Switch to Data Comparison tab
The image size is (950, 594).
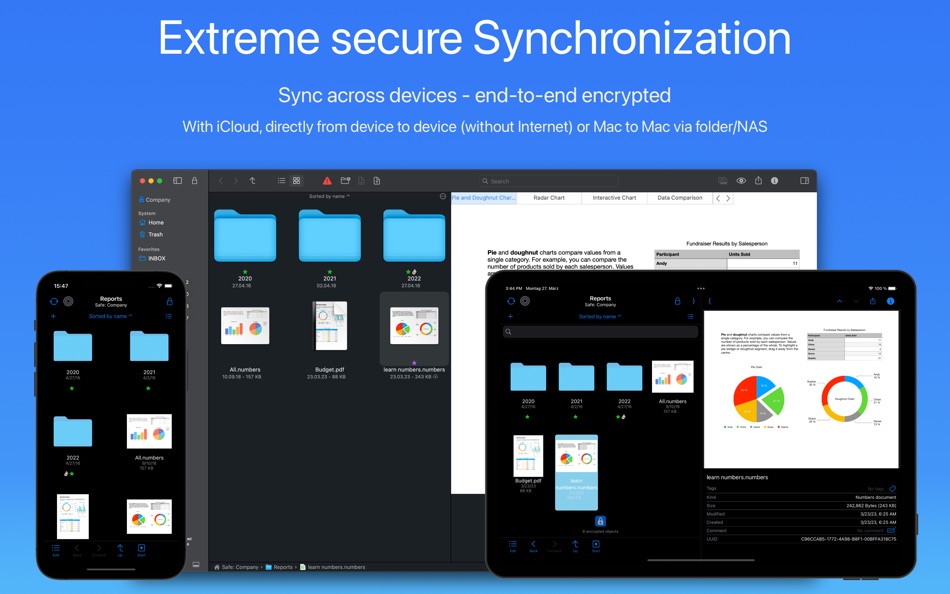click(680, 198)
